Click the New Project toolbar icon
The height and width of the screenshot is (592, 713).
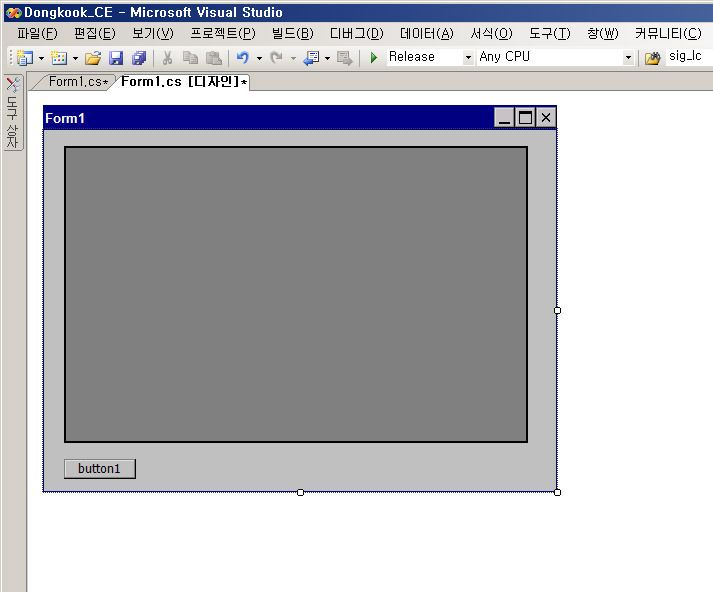[x=25, y=58]
